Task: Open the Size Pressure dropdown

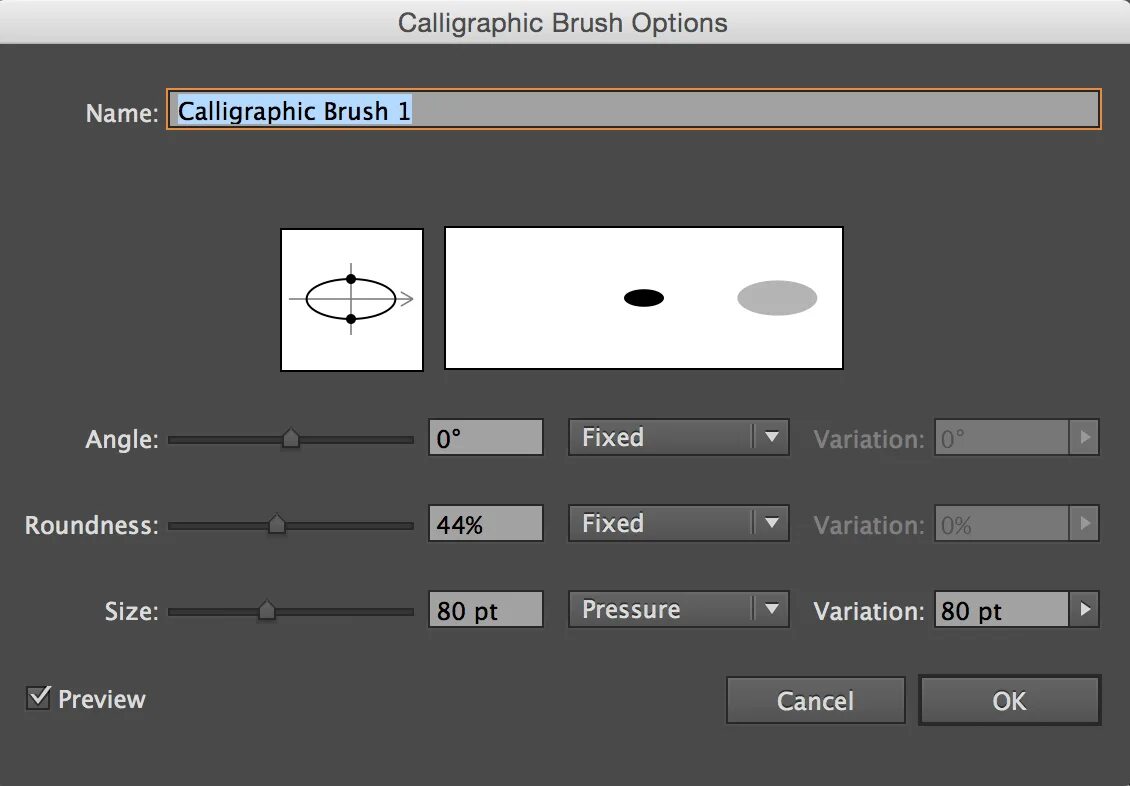Action: point(678,610)
